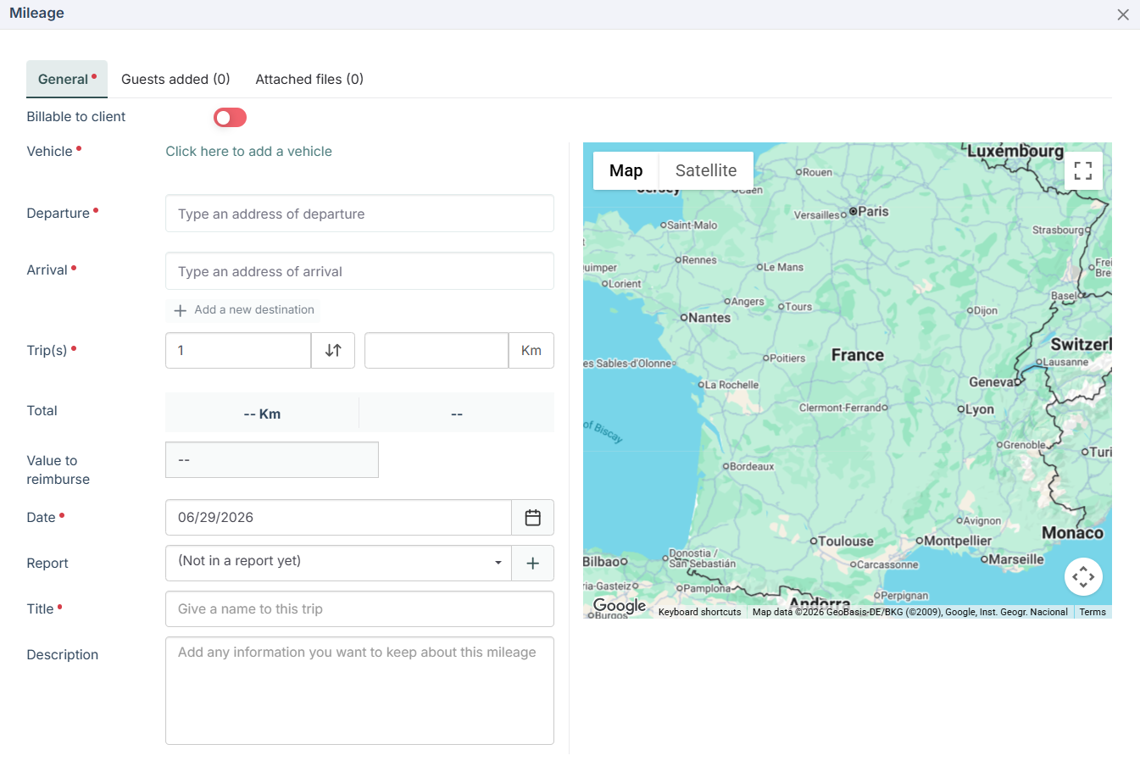Click the Google logo on map

(x=619, y=605)
